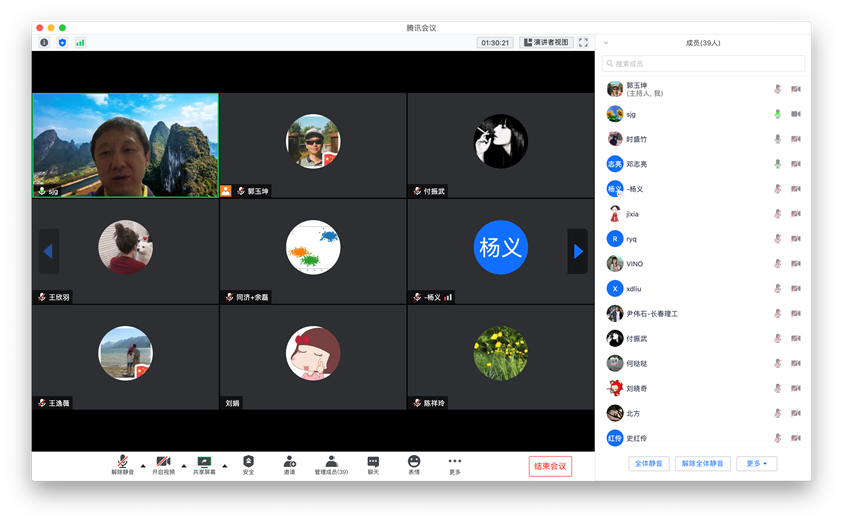Unmute yourself with the 解除静音 microphone
The width and height of the screenshot is (843, 523).
pos(122,463)
